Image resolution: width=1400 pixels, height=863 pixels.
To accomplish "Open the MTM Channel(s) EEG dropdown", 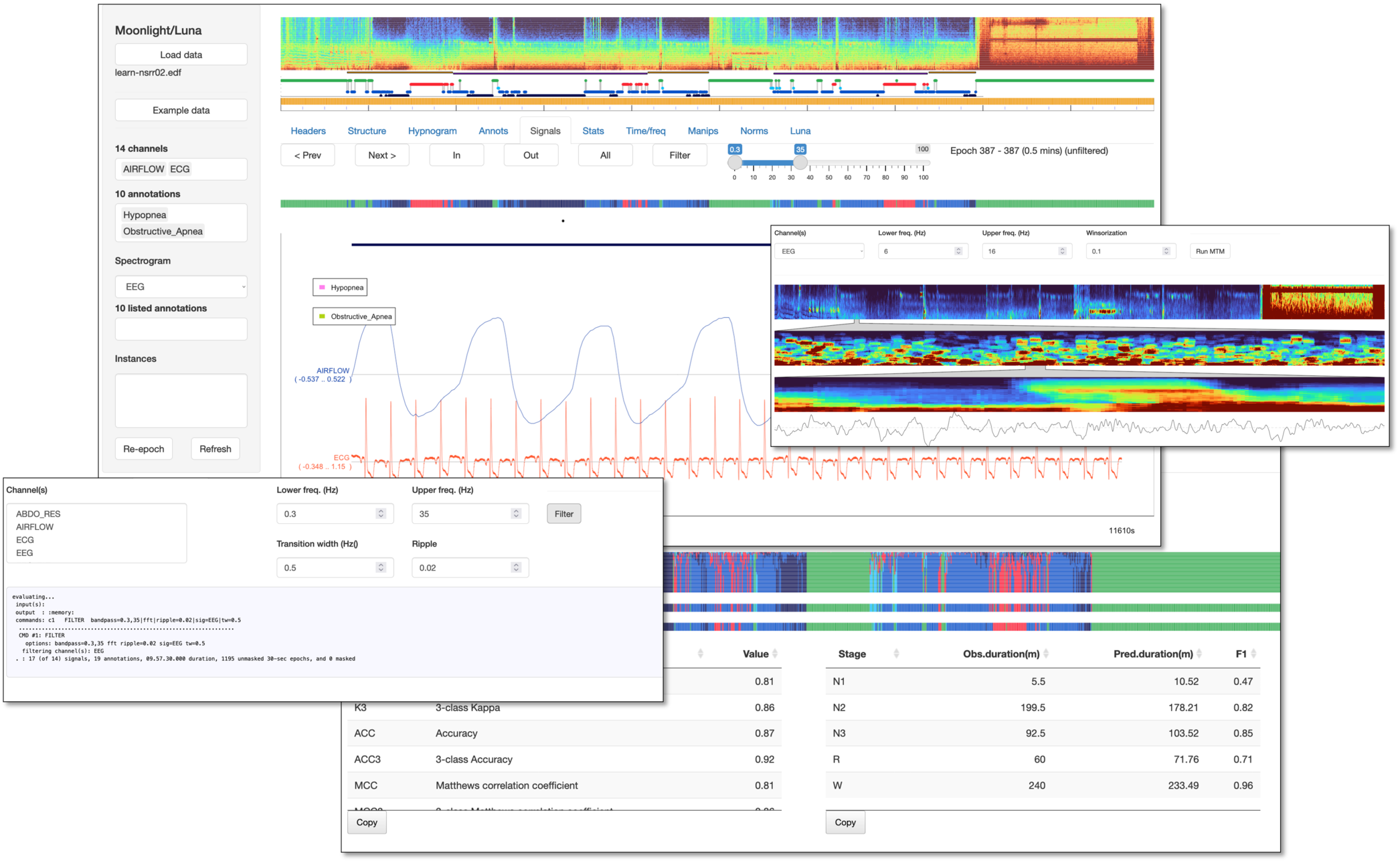I will click(819, 252).
